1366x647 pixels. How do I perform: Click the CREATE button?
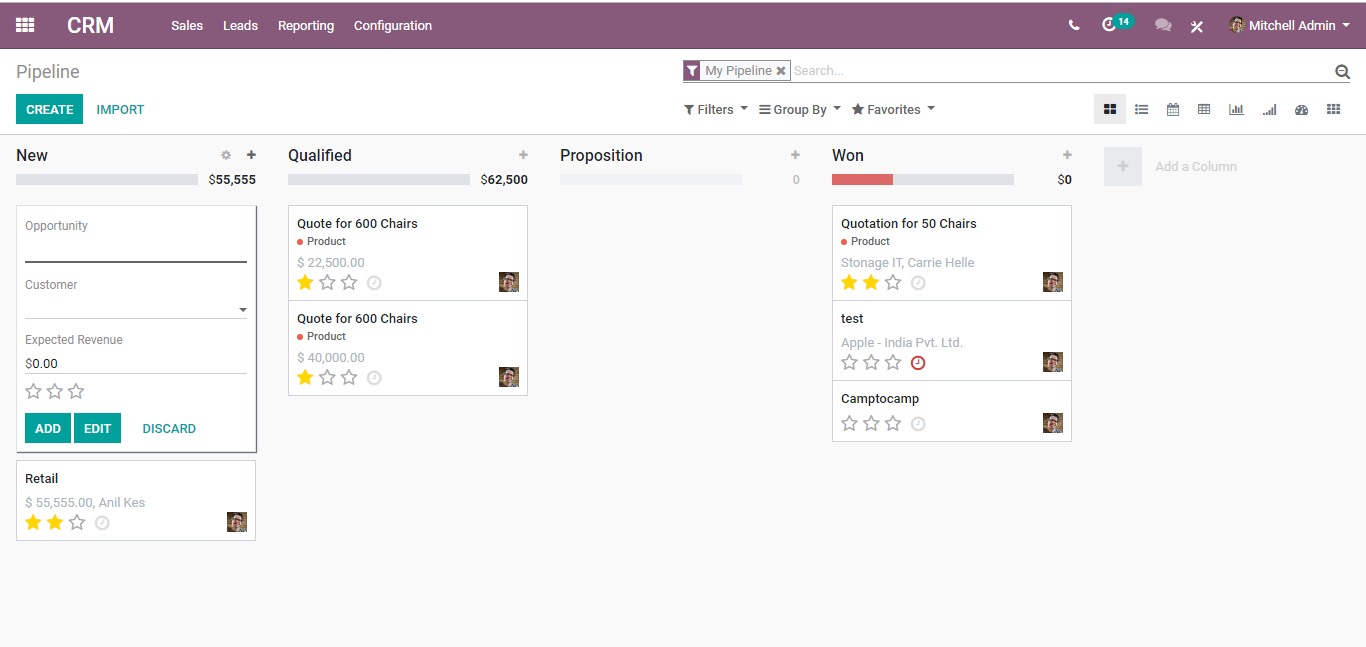point(50,109)
